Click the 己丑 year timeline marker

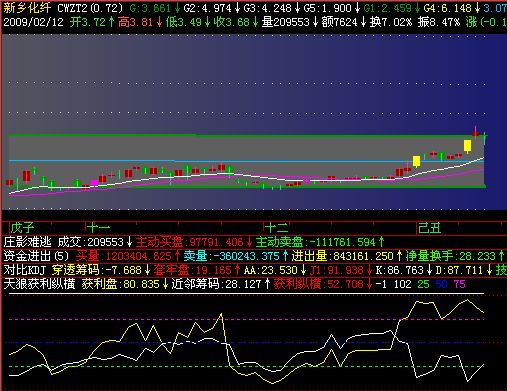point(430,228)
